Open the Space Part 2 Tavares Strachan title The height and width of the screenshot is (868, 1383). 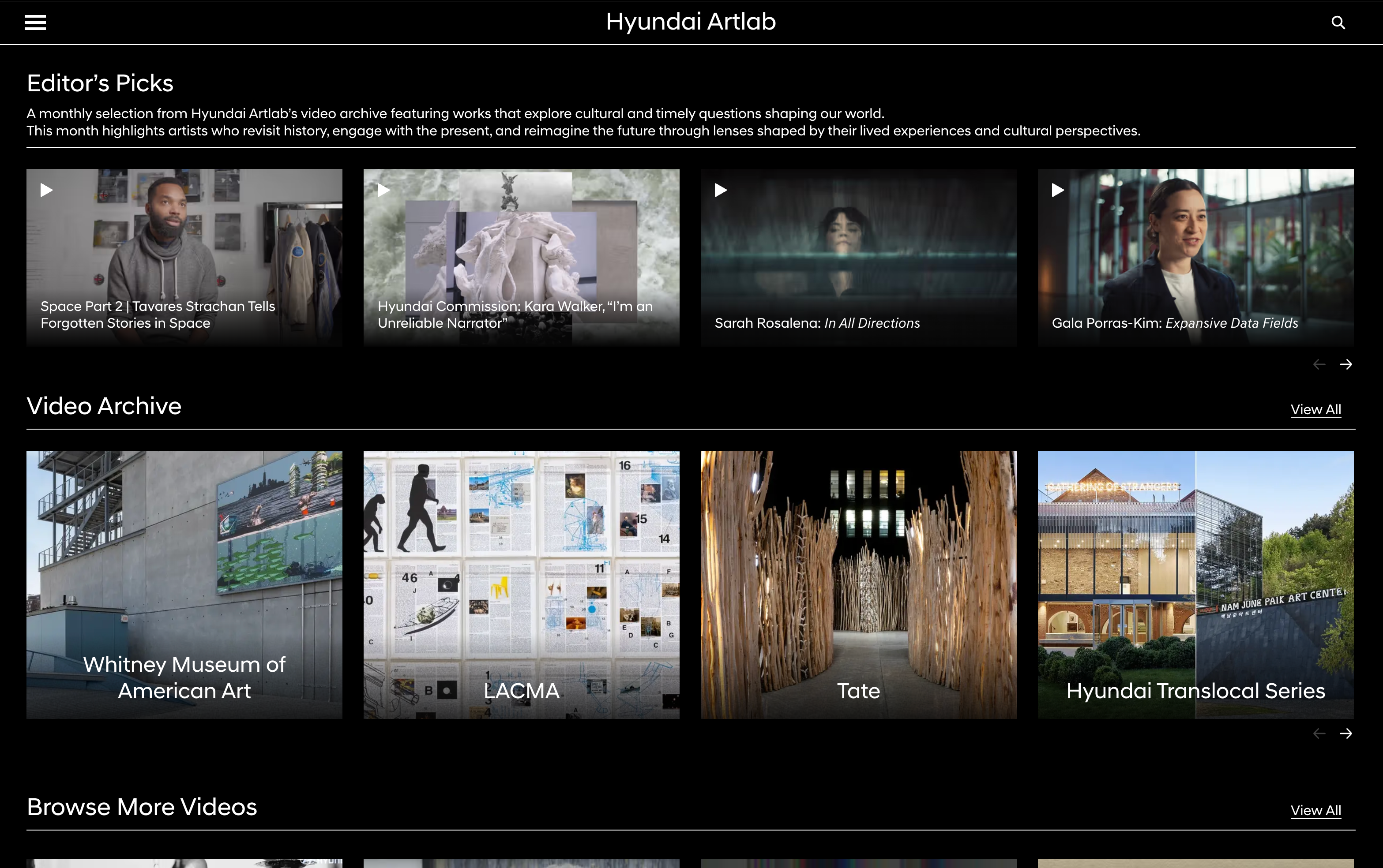(158, 314)
